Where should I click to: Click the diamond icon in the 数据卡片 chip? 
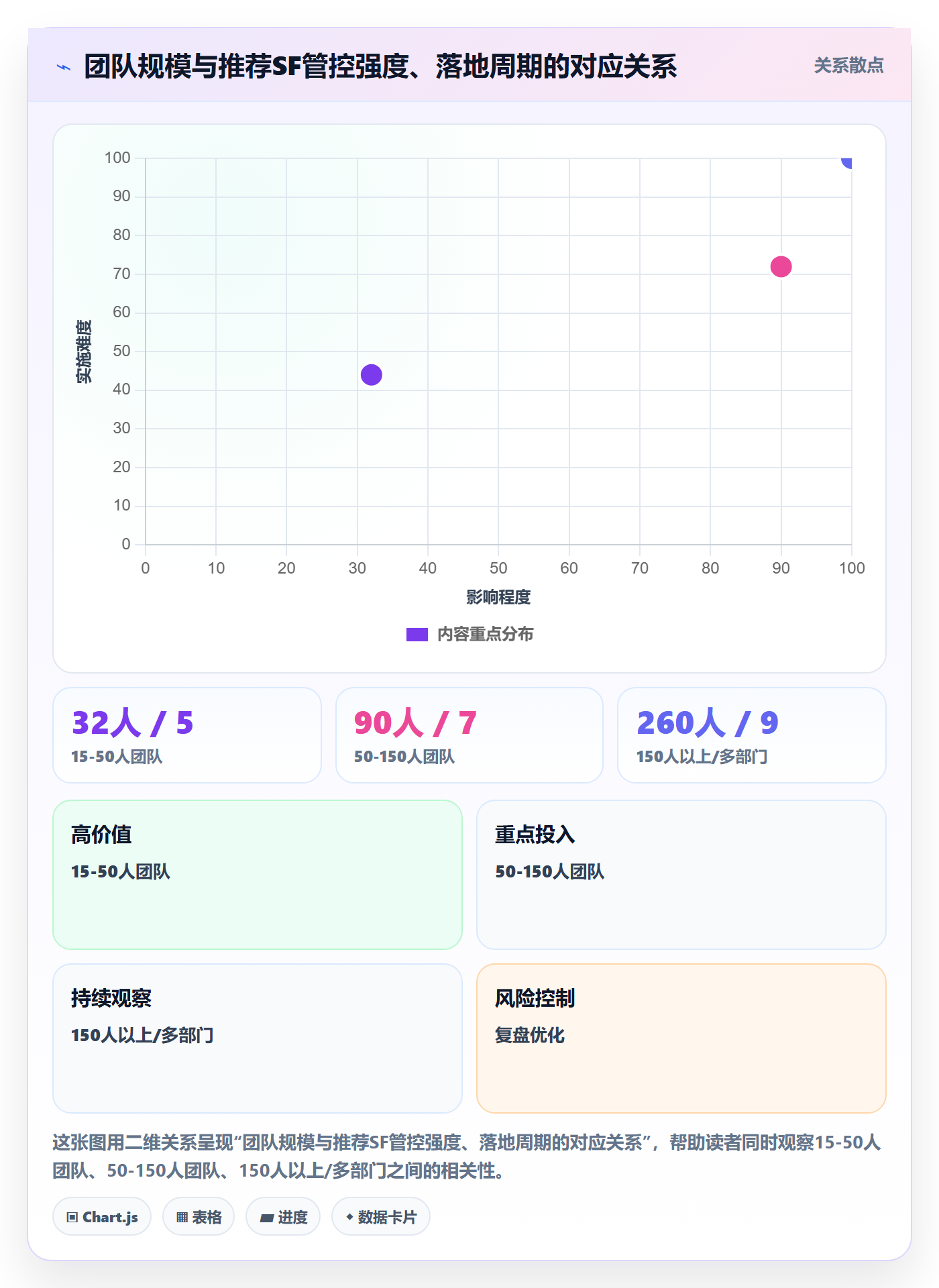(349, 1217)
